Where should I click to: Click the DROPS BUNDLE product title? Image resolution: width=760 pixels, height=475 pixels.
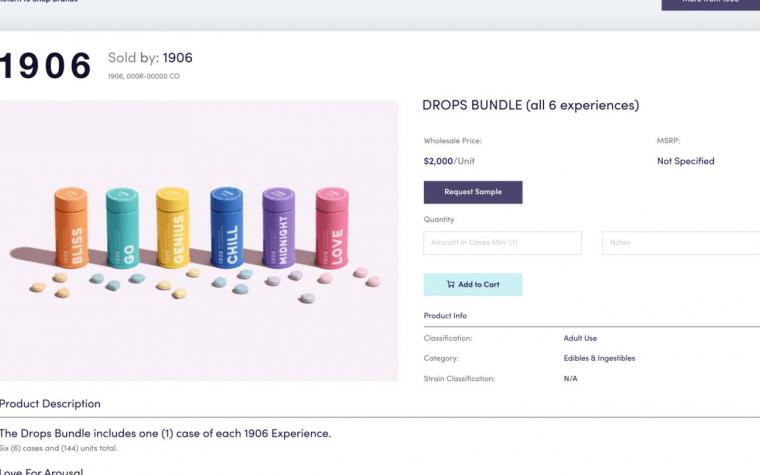click(x=531, y=105)
